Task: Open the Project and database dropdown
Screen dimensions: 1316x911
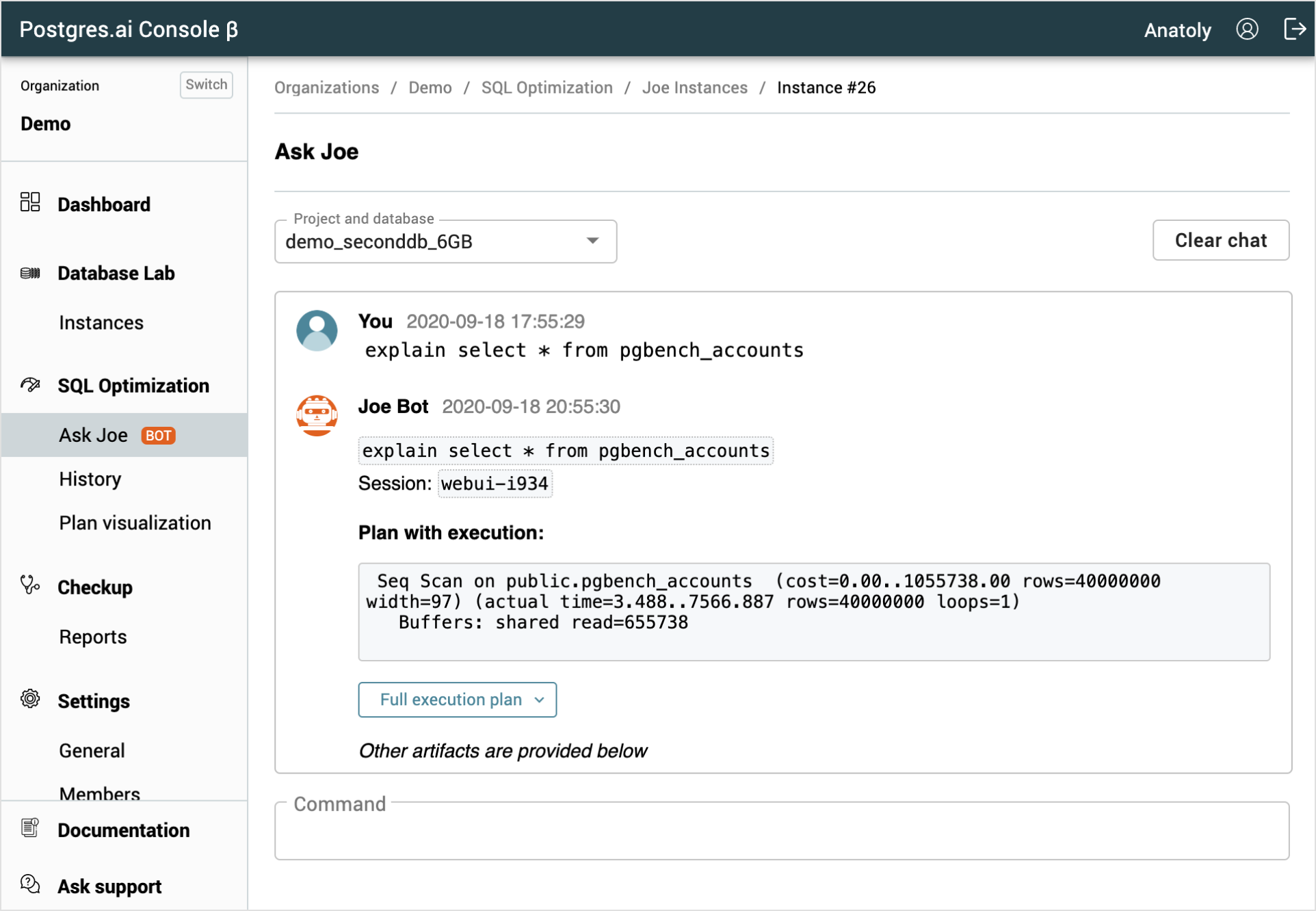Action: click(445, 241)
